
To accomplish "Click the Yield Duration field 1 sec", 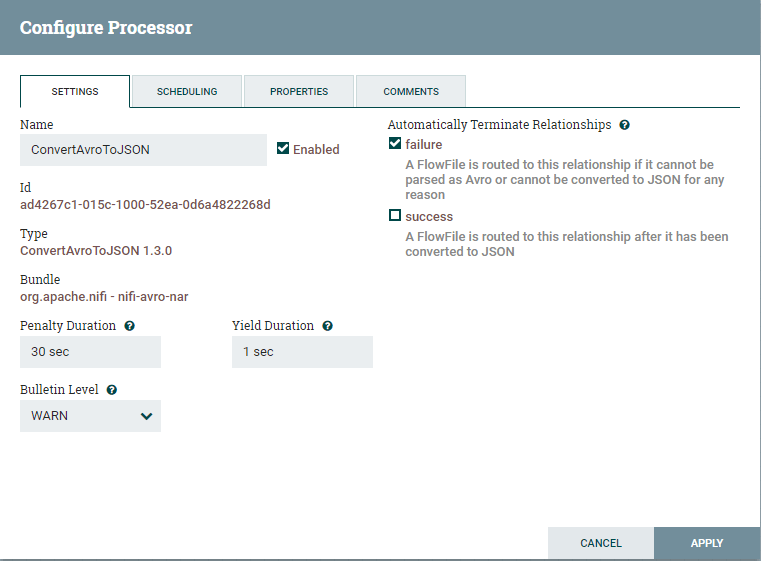I will 302,352.
